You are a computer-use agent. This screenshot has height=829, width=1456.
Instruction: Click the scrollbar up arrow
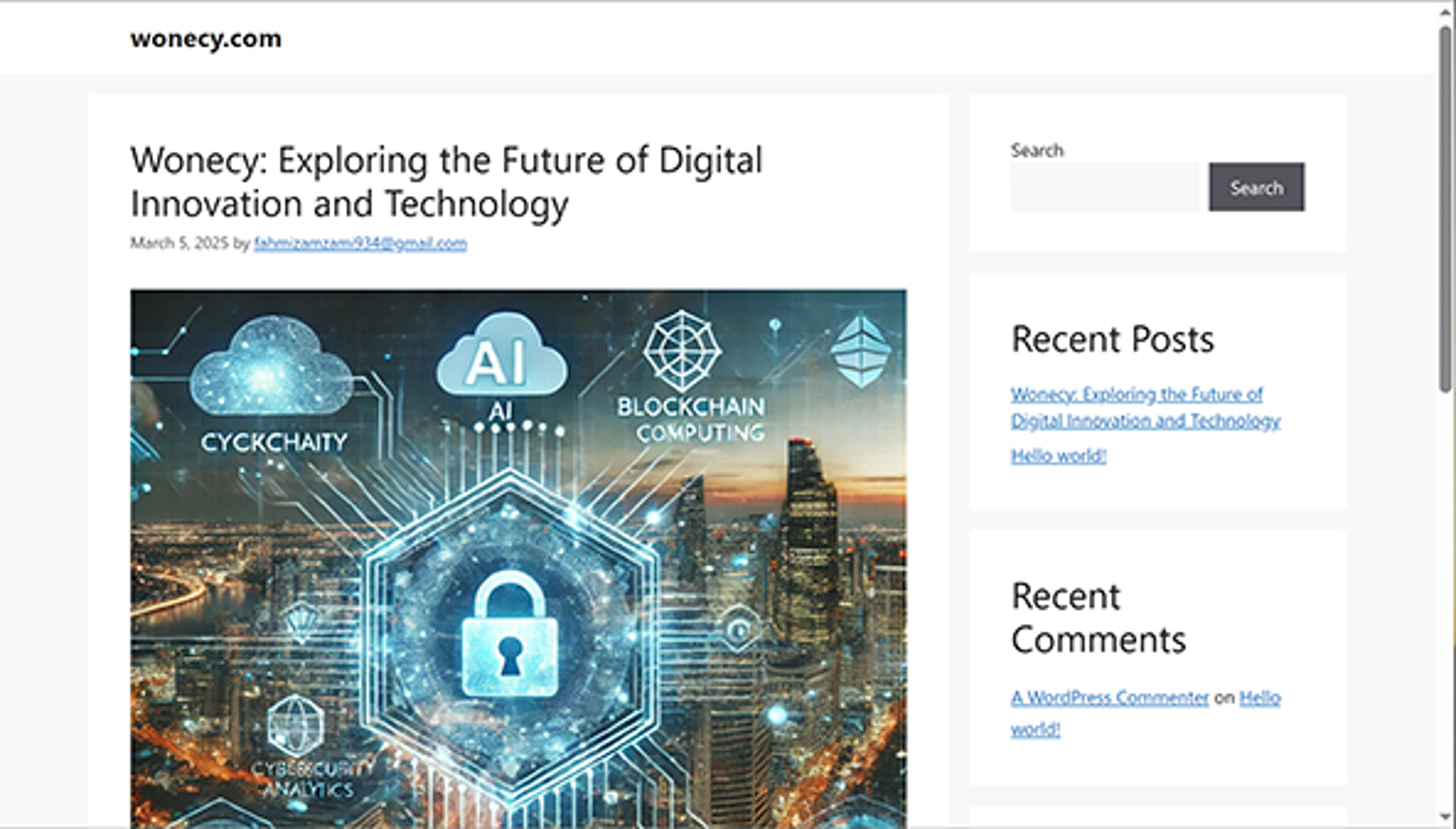(1445, 13)
